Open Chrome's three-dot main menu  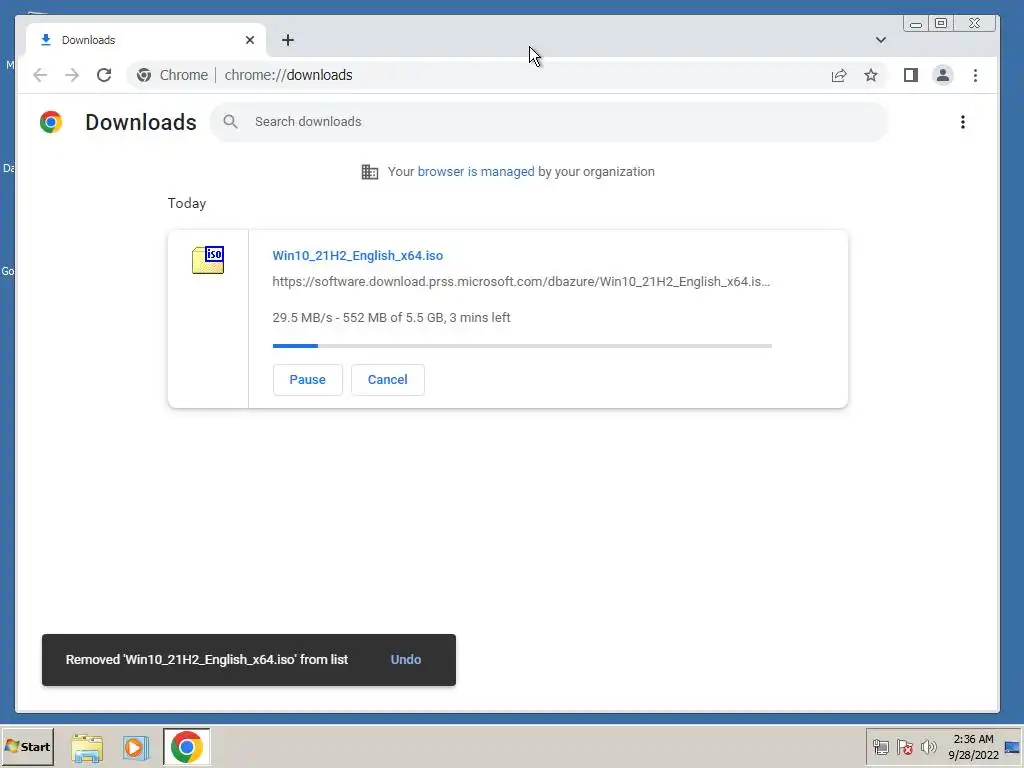tap(975, 75)
